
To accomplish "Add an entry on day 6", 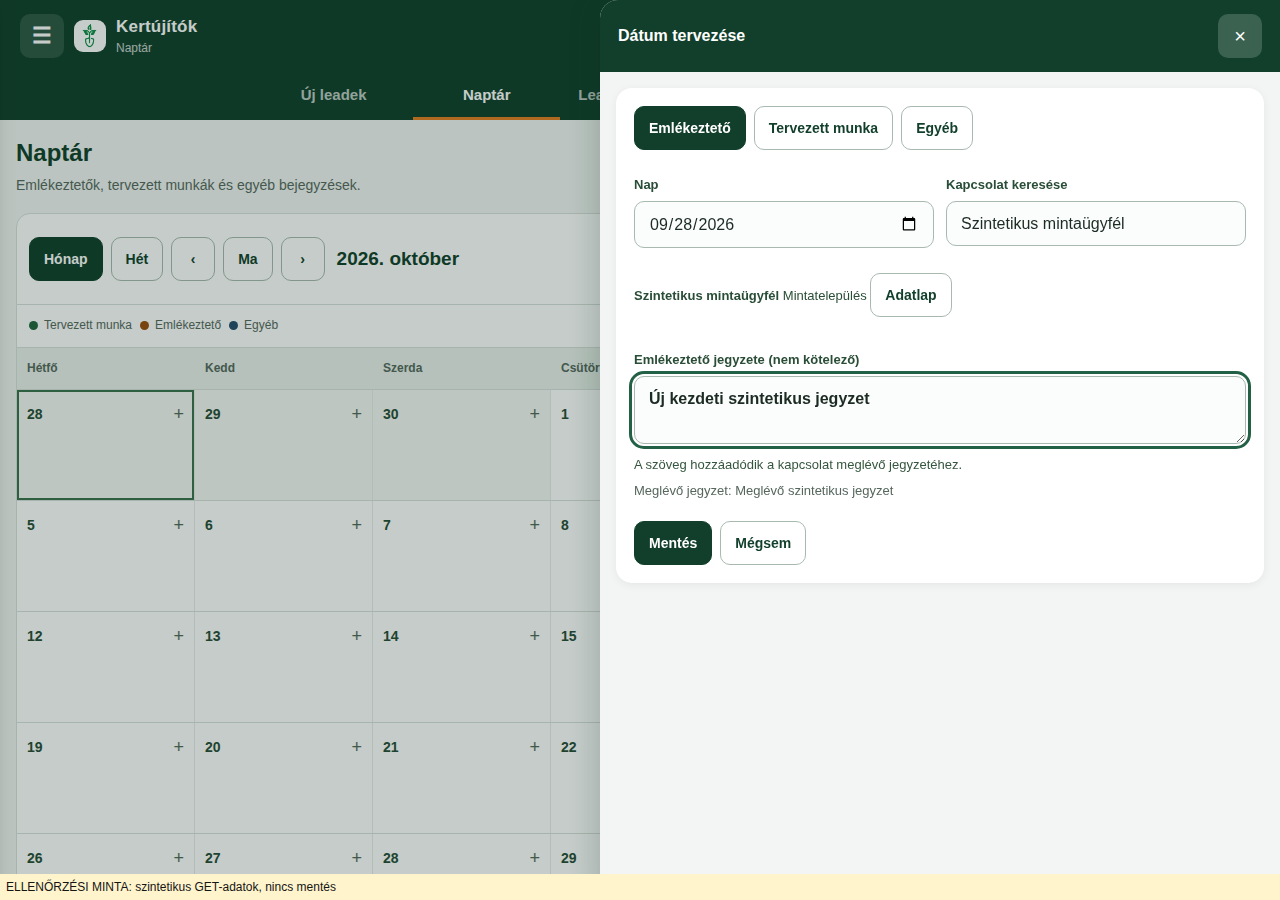I will [x=357, y=524].
